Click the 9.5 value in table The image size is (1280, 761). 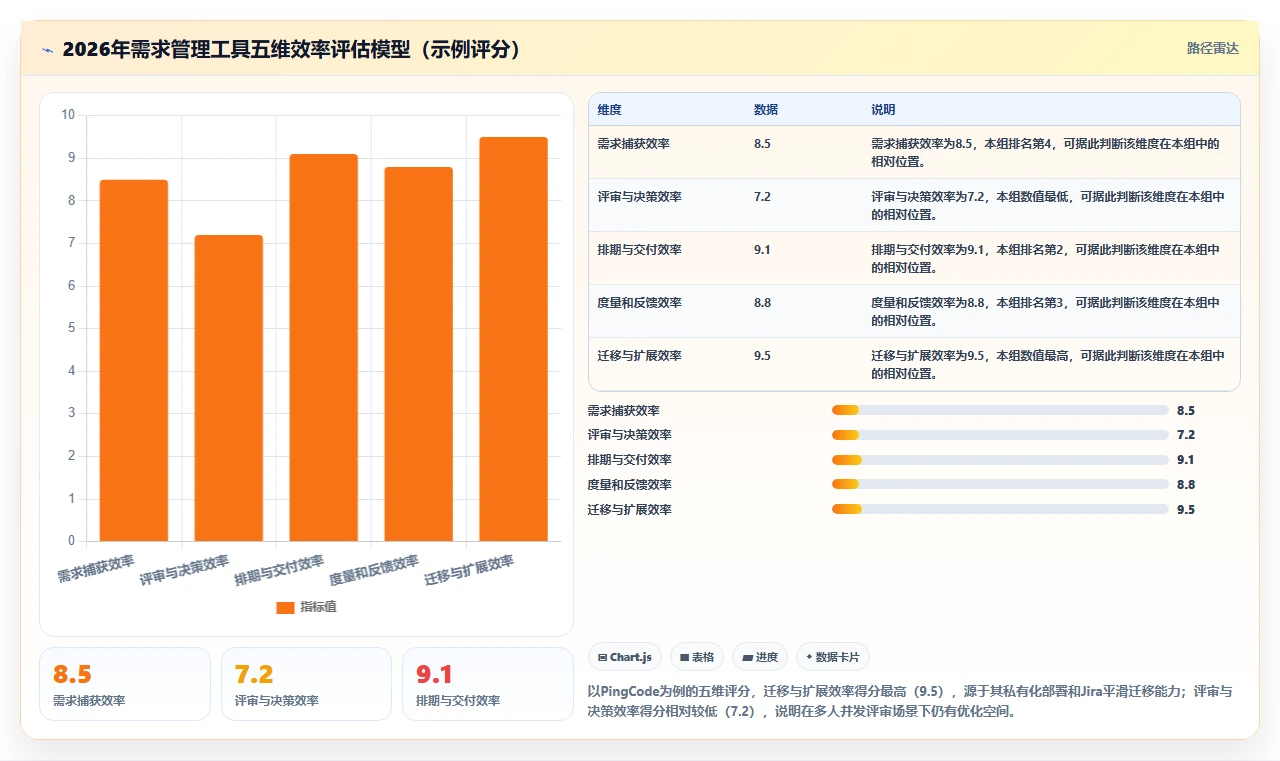point(762,356)
